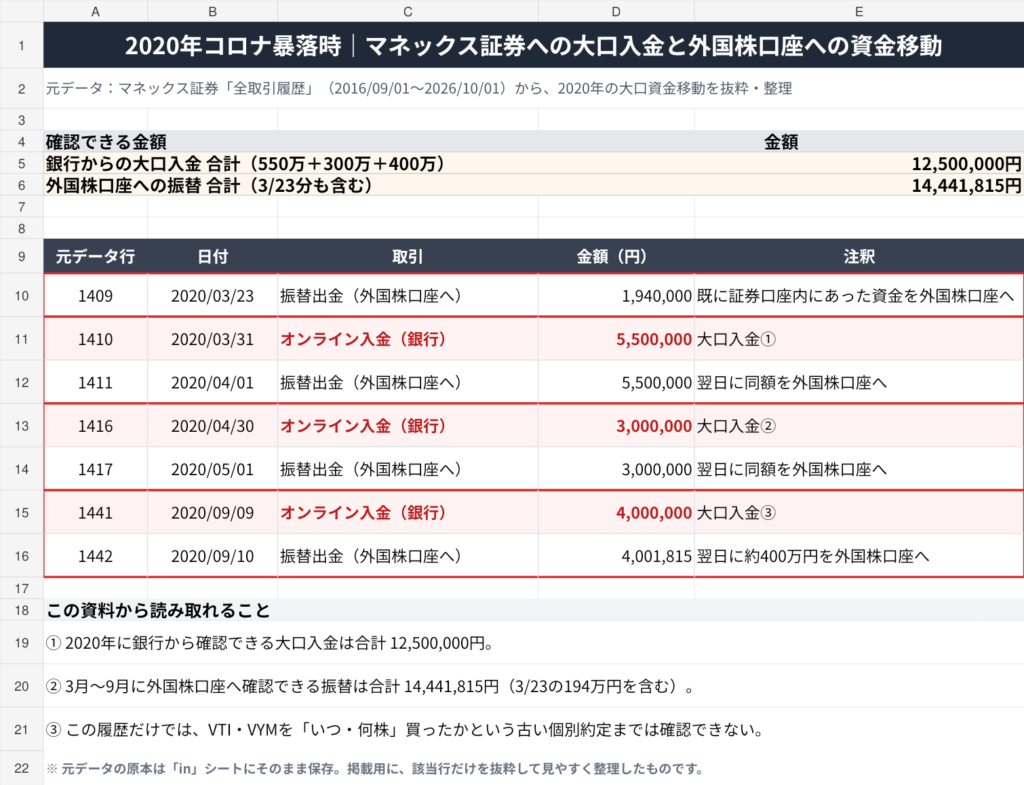The image size is (1024, 785).
Task: Click 'オンライン入金(銀行)' in the 2020/03/31 row
Action: 408,339
